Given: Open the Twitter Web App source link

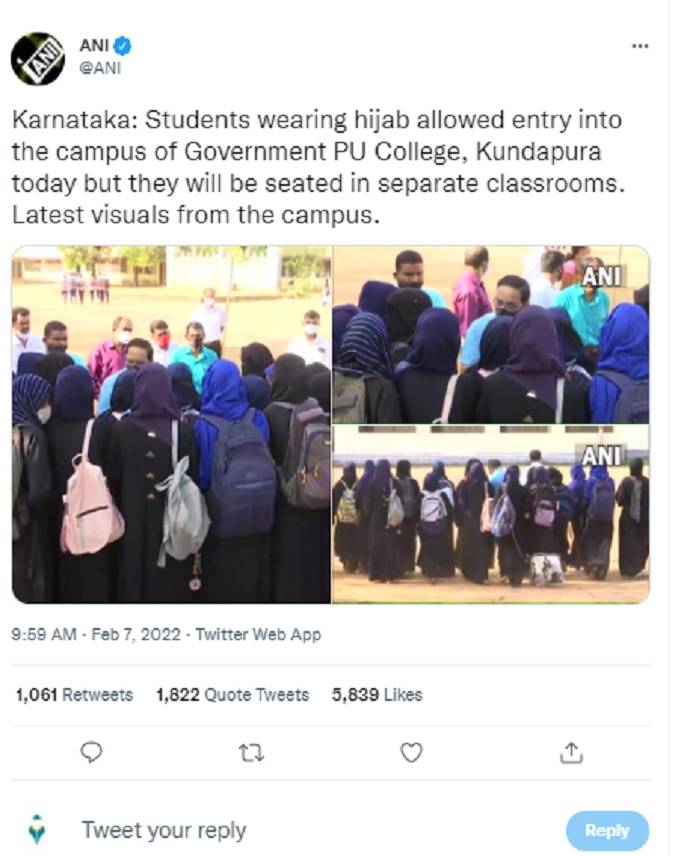Looking at the screenshot, I should [258, 634].
